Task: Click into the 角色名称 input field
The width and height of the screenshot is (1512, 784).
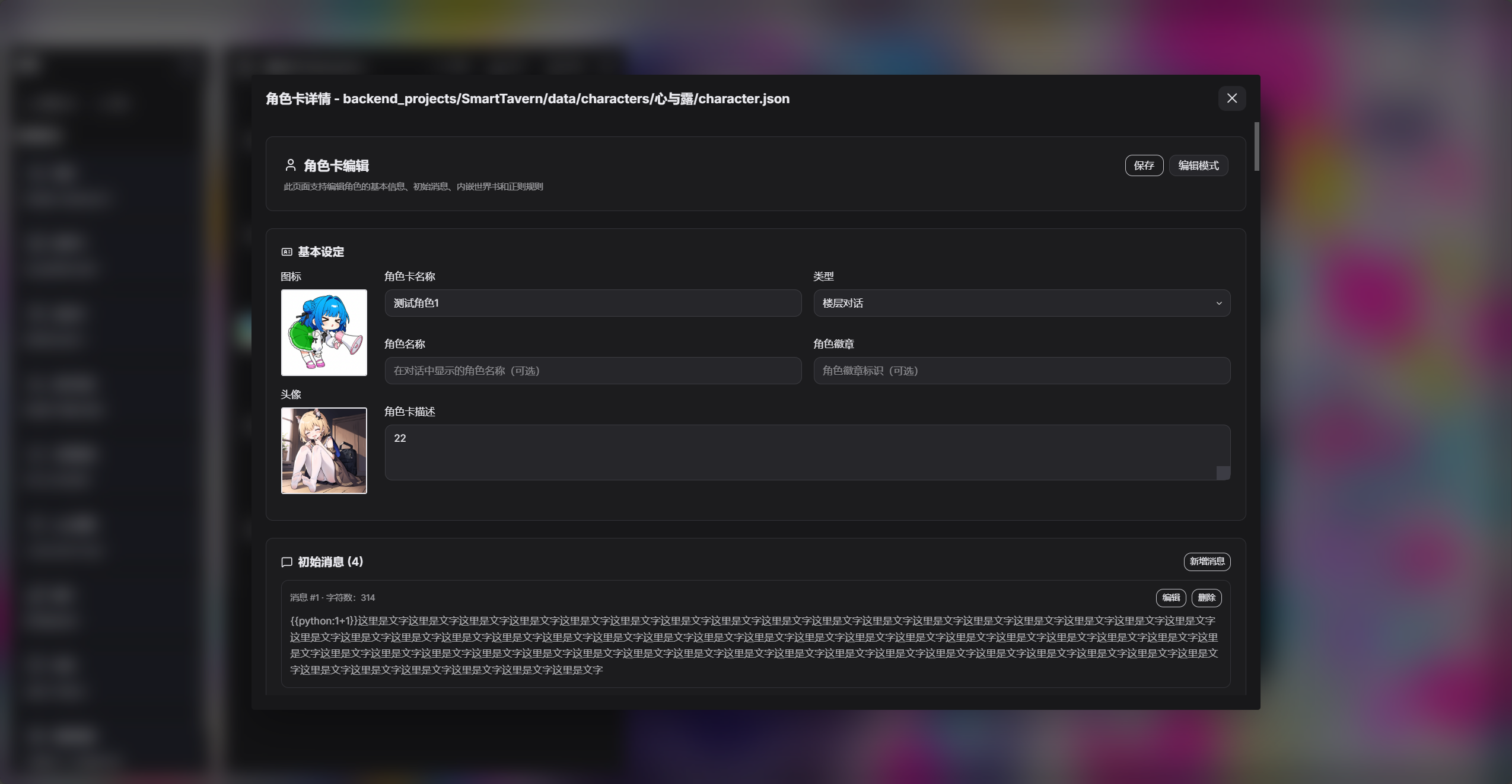Action: (593, 371)
